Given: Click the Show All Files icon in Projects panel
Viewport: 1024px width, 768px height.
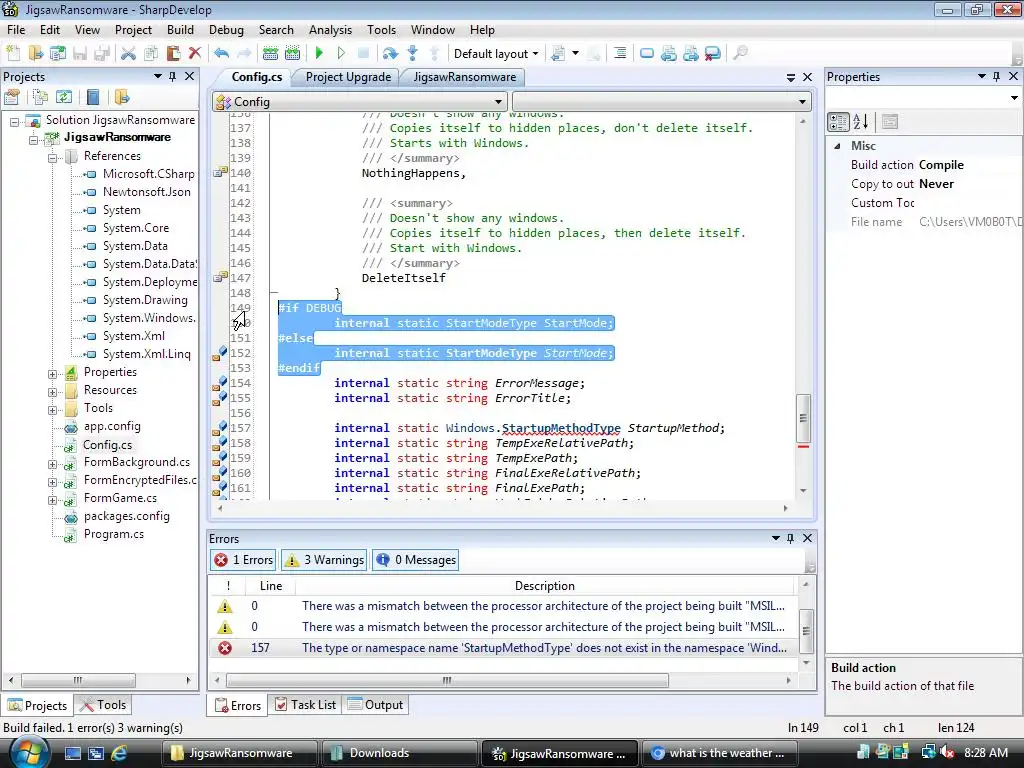Looking at the screenshot, I should (40, 97).
